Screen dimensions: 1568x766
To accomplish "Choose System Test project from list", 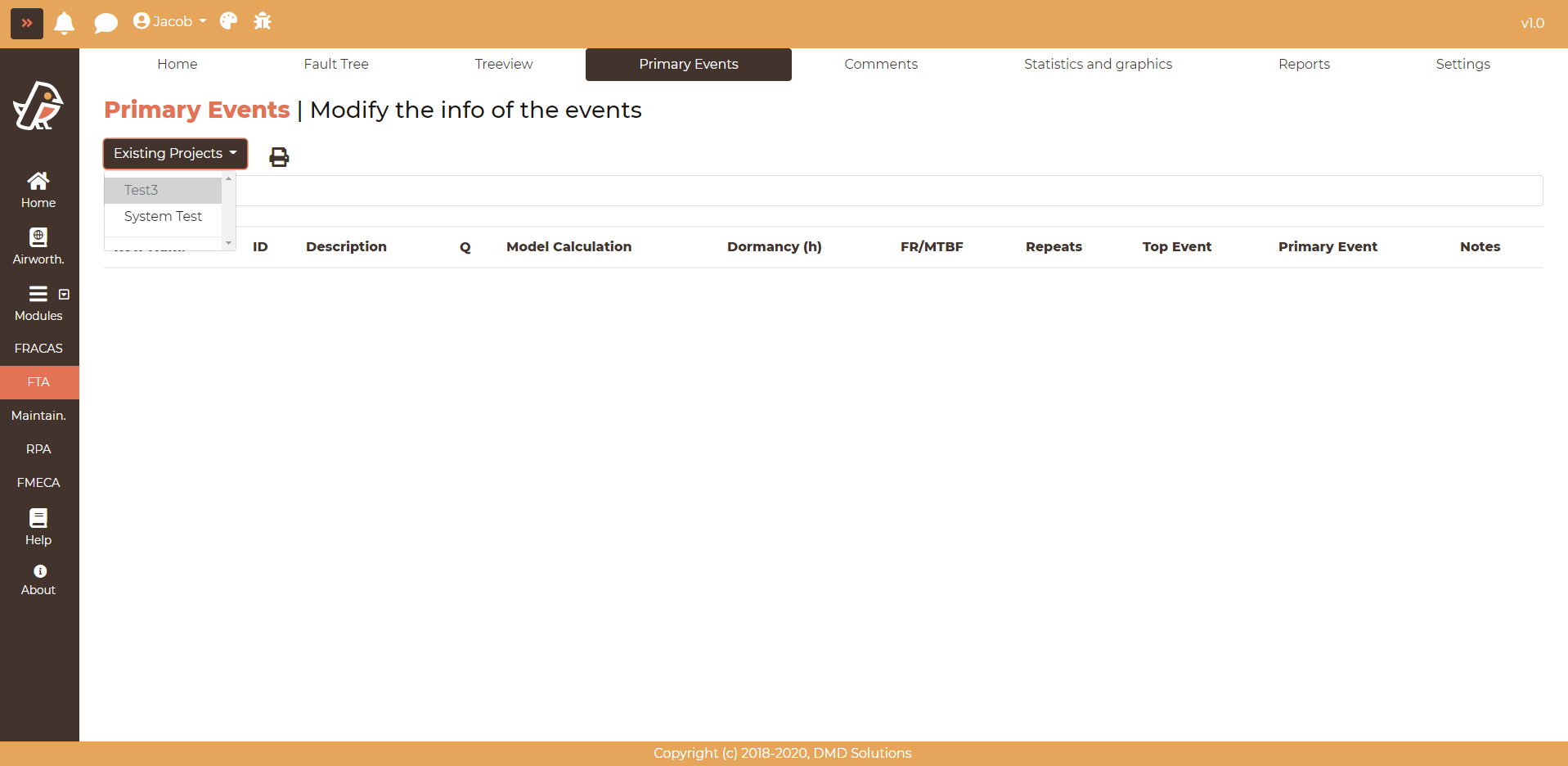I will tap(163, 216).
